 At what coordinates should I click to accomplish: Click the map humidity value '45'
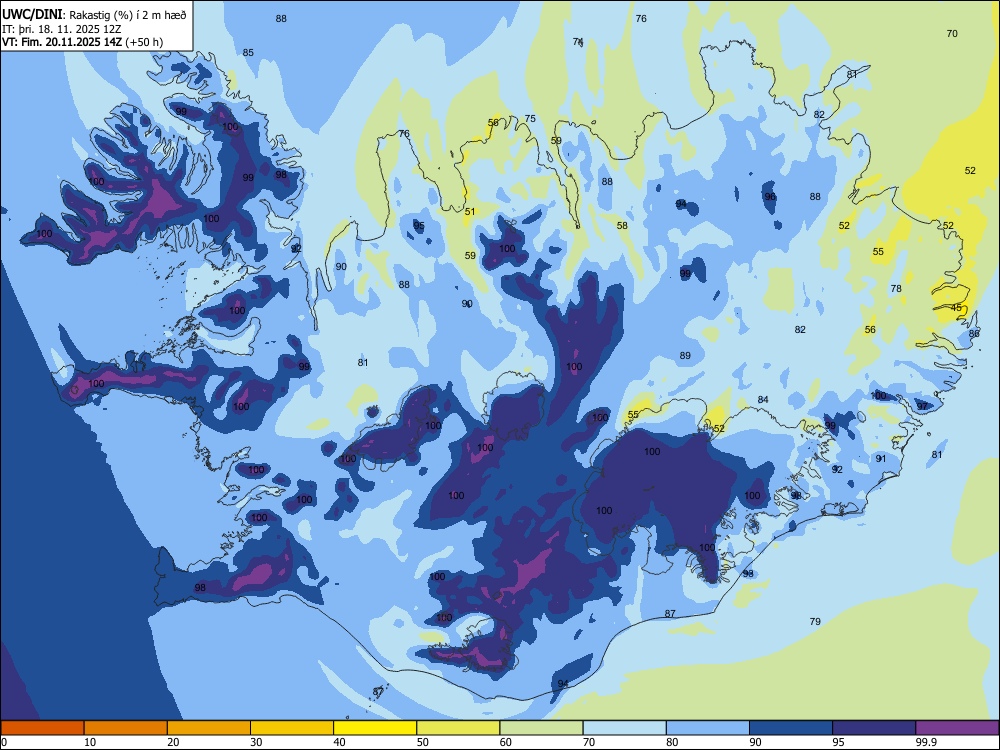pyautogui.click(x=956, y=308)
